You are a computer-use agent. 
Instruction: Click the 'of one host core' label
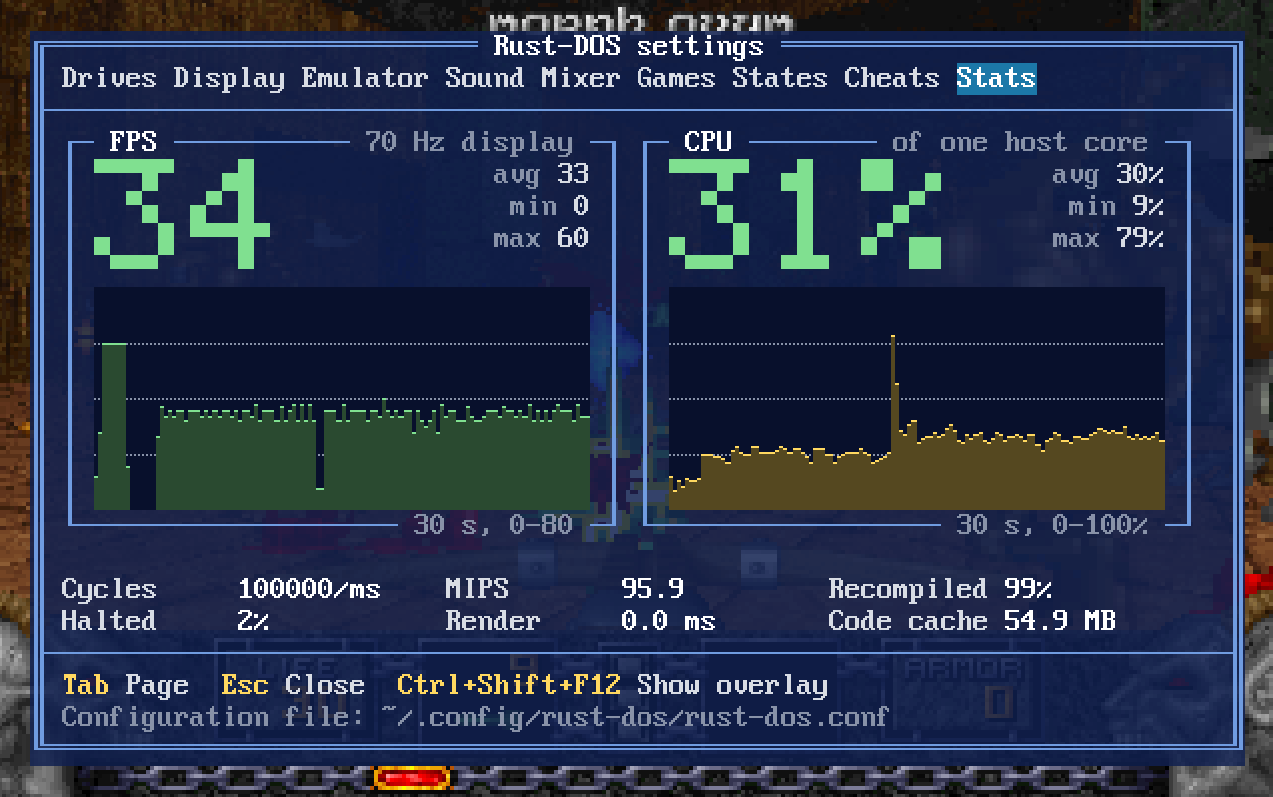coord(1020,142)
